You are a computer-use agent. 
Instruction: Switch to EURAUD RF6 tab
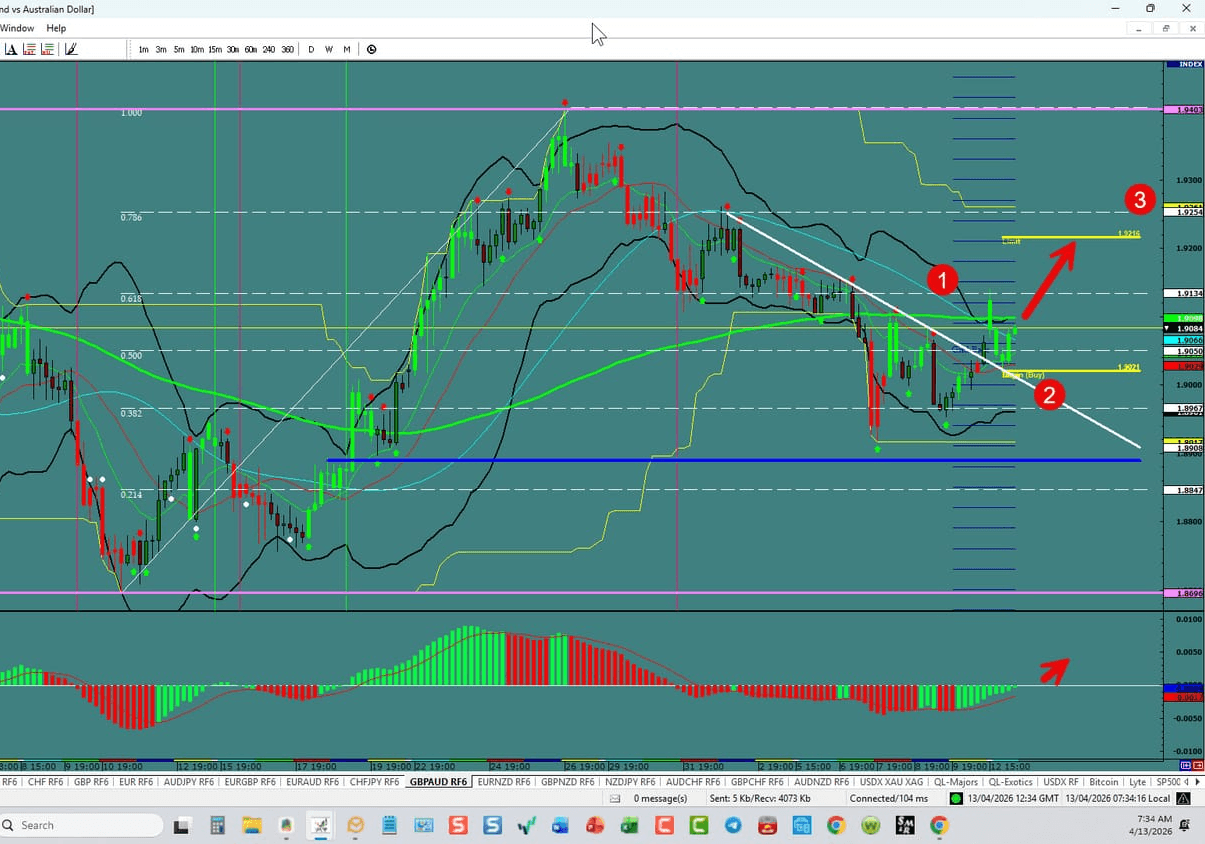point(312,782)
